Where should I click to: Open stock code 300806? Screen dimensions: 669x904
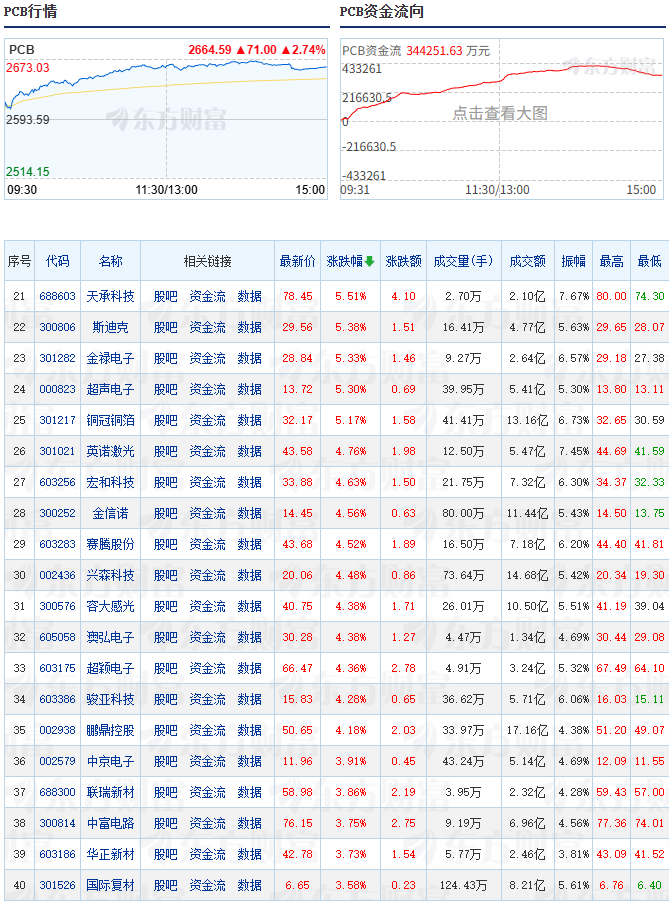pyautogui.click(x=58, y=327)
